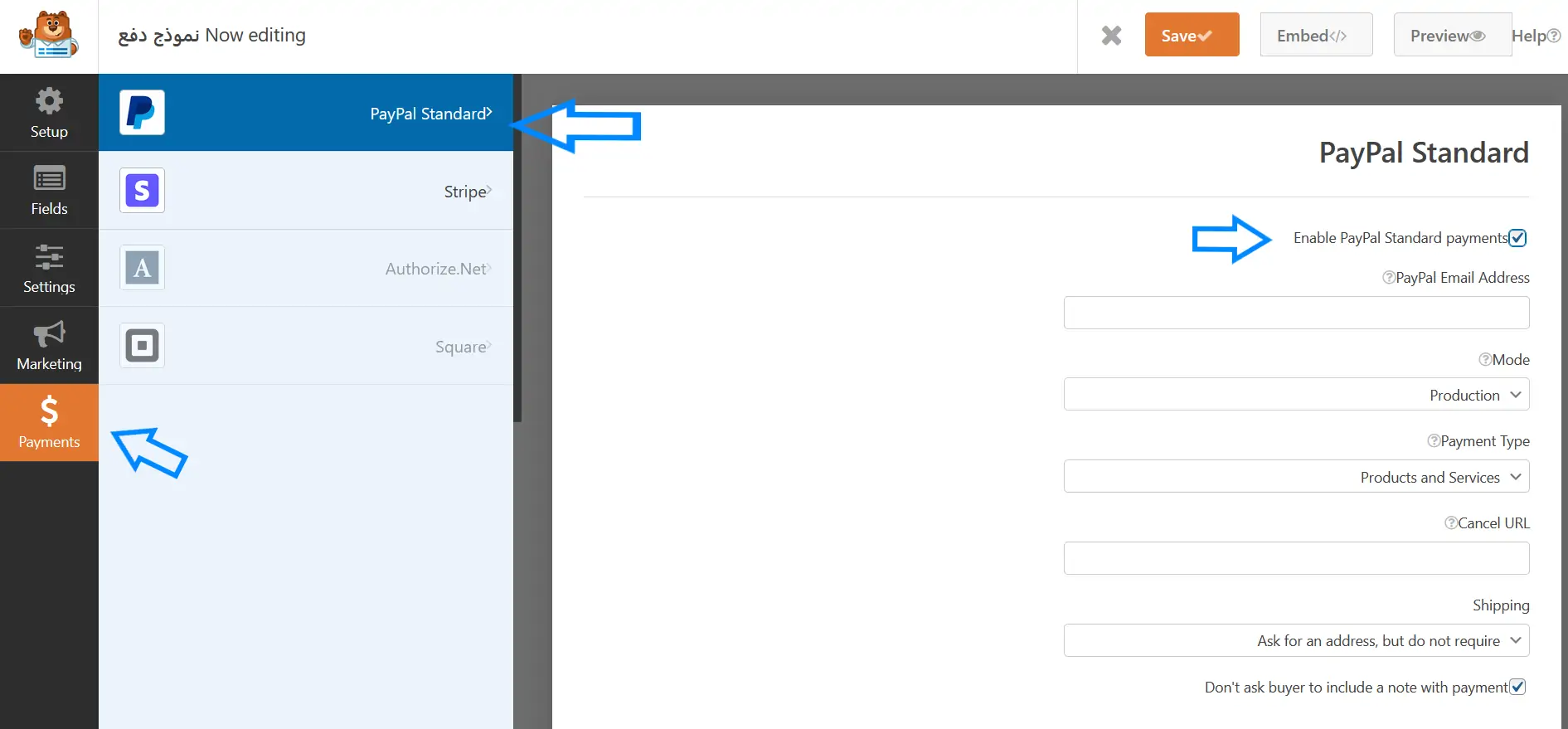This screenshot has width=1568, height=729.
Task: Open the Shipping address dropdown
Action: pos(1296,640)
